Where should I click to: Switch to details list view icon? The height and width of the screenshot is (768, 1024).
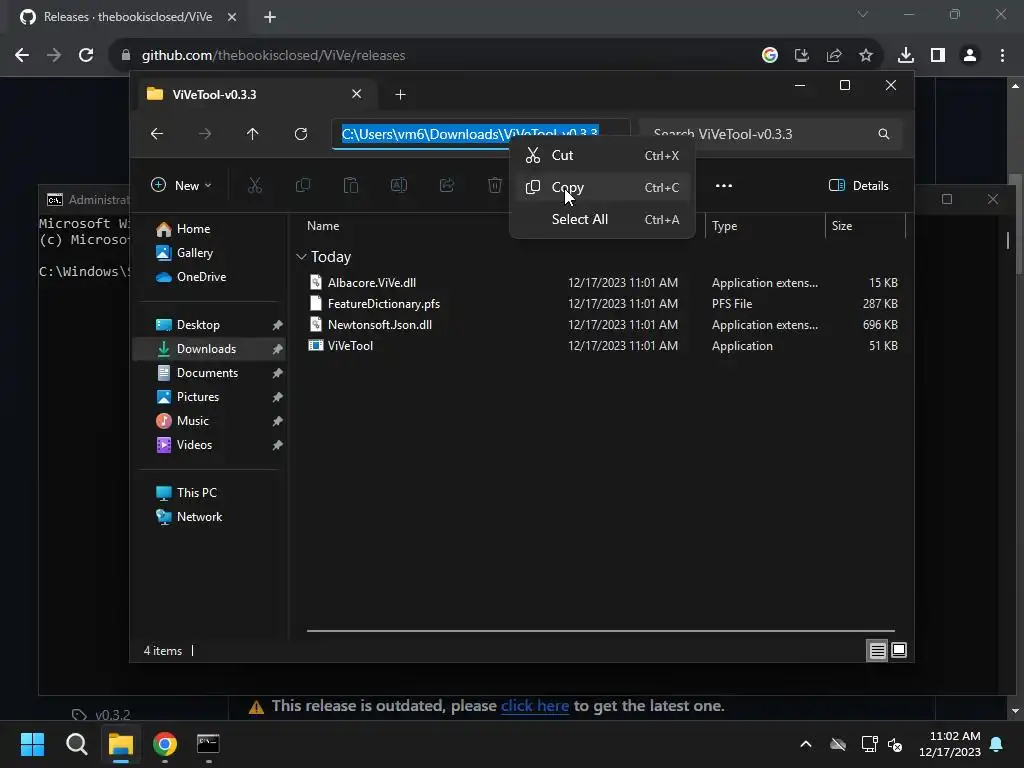click(877, 650)
